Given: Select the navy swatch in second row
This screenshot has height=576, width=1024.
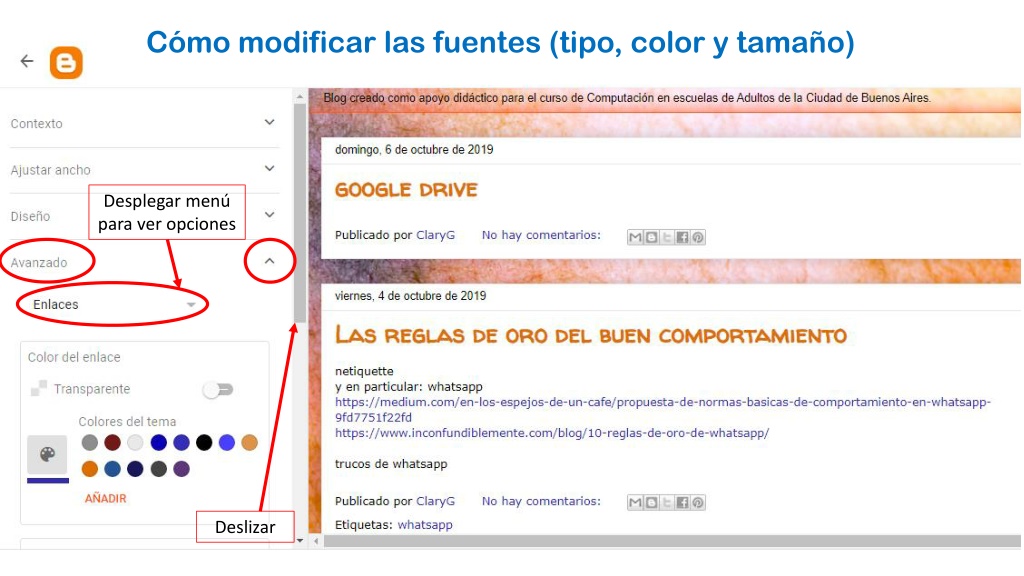Looking at the screenshot, I should 135,468.
